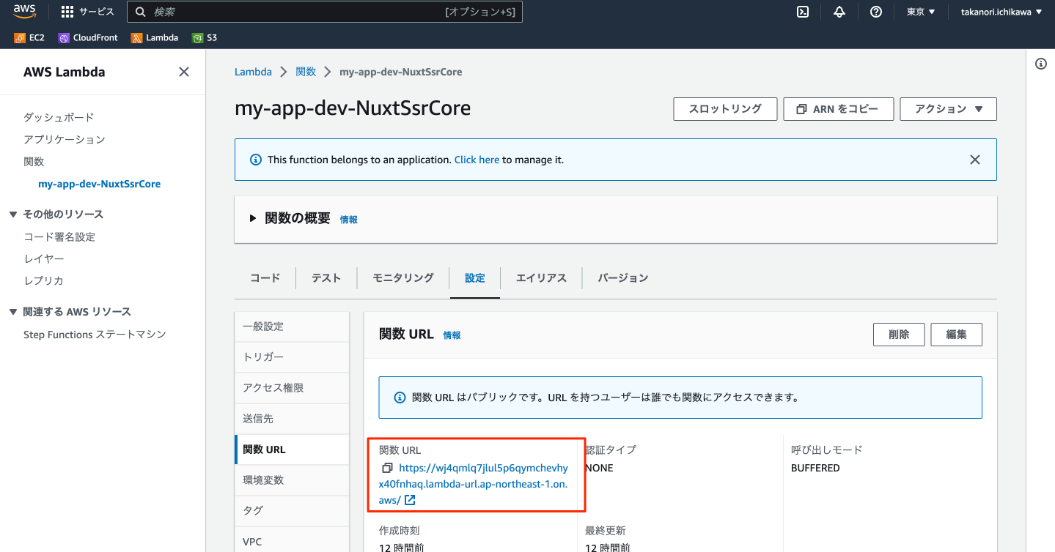Open VPC in settings menu
This screenshot has height=552, width=1055.
(x=292, y=541)
